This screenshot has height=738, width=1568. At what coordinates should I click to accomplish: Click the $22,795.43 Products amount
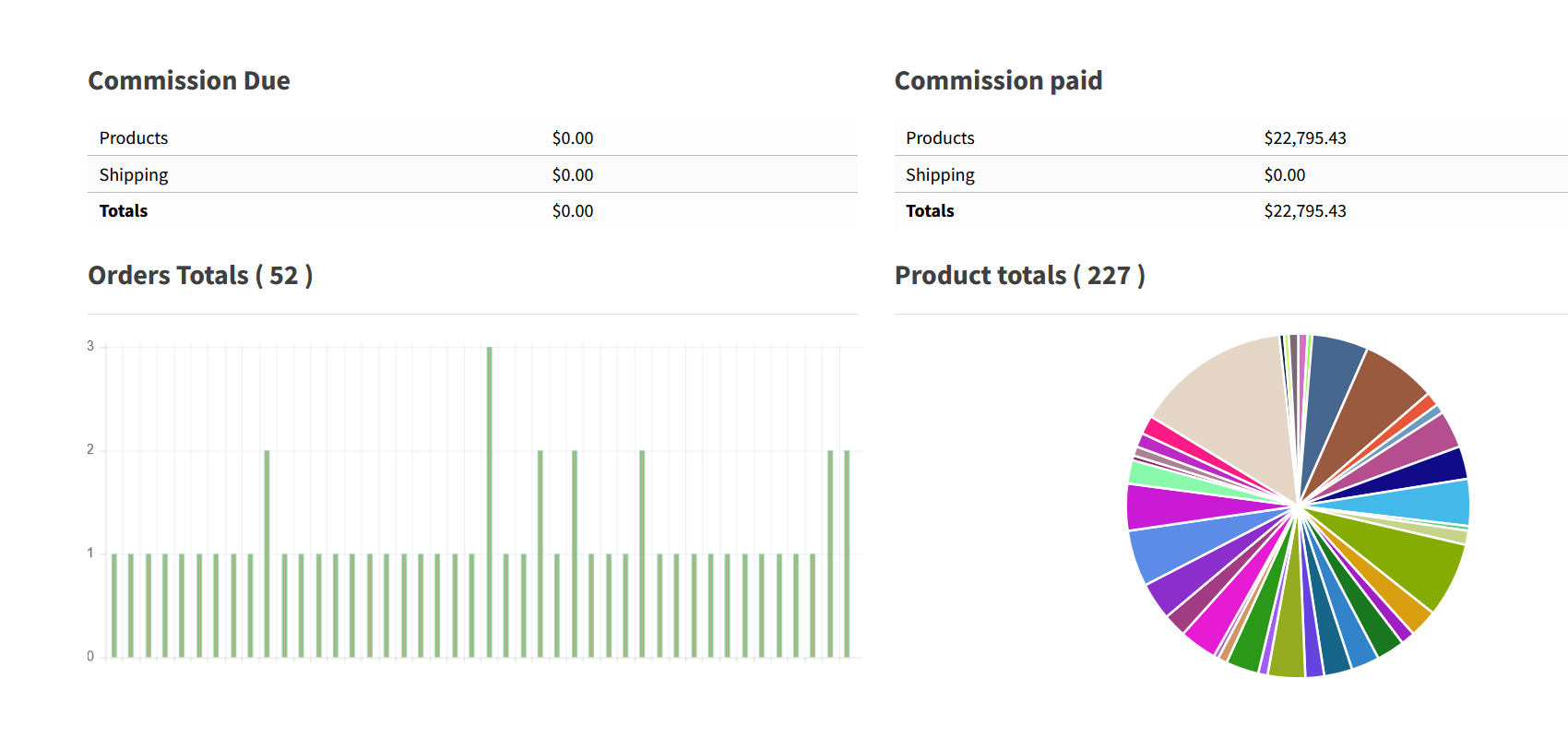(1304, 138)
